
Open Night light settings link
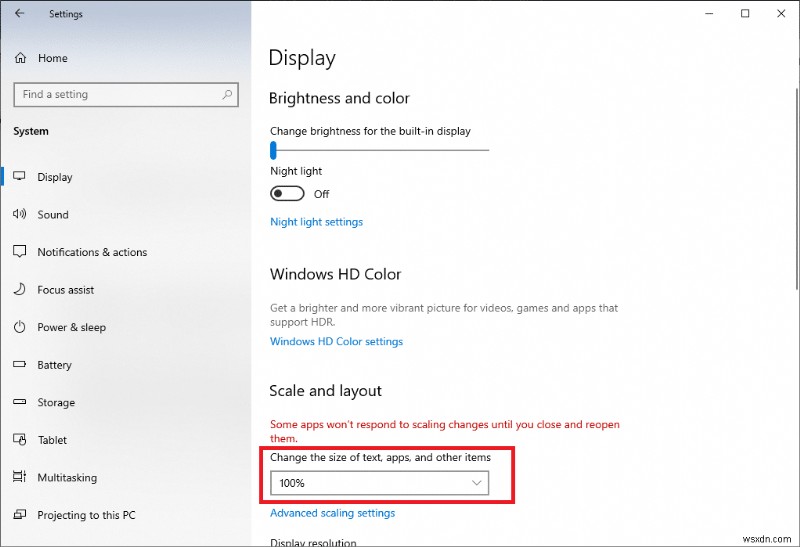tap(316, 222)
